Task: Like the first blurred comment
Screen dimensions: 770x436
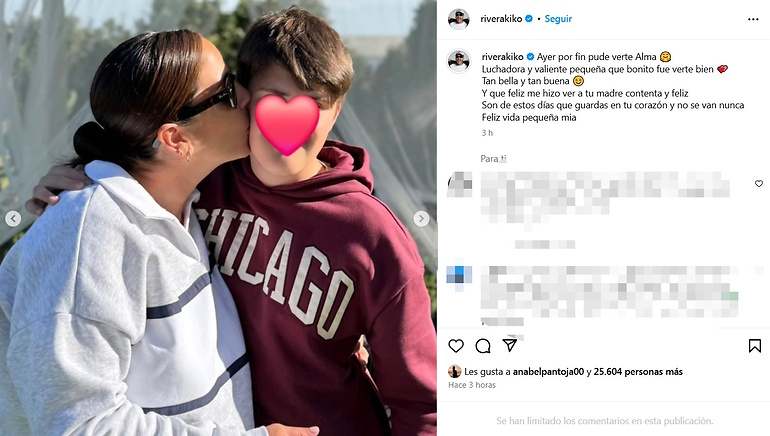Action: tap(759, 183)
